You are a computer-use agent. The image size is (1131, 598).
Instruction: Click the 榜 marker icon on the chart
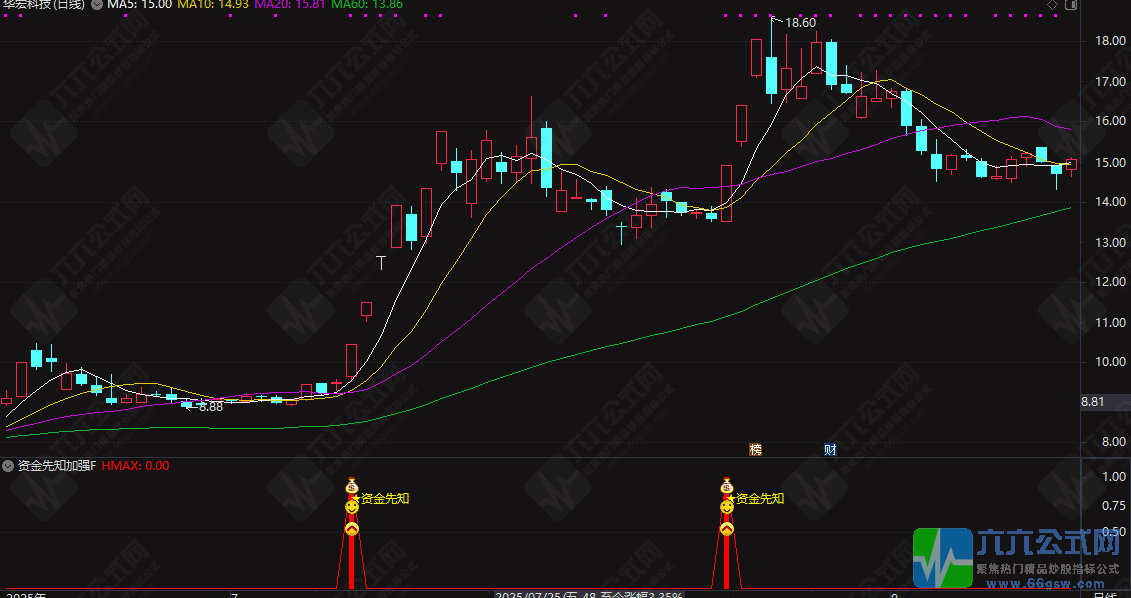pos(756,450)
